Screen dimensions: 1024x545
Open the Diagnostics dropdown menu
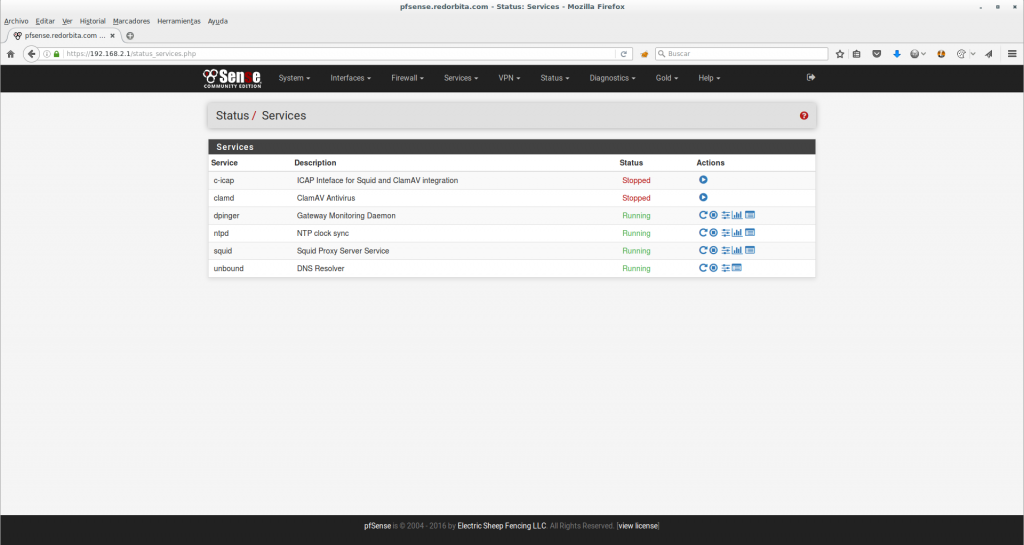(612, 78)
